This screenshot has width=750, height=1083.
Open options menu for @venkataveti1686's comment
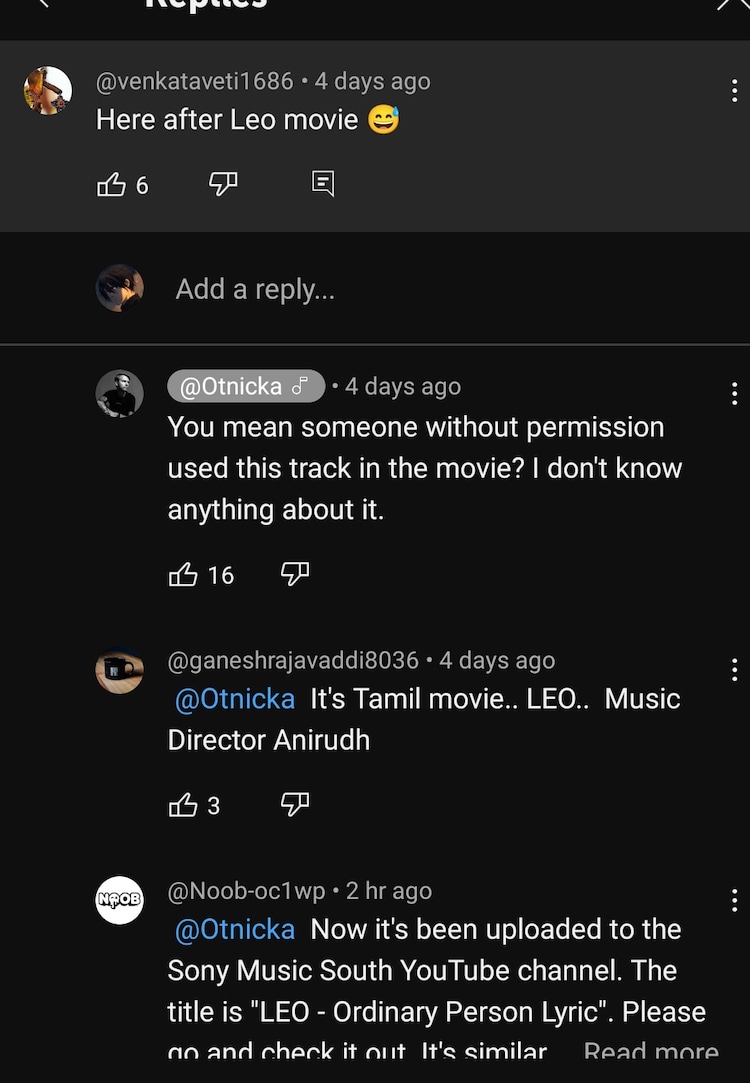[735, 91]
